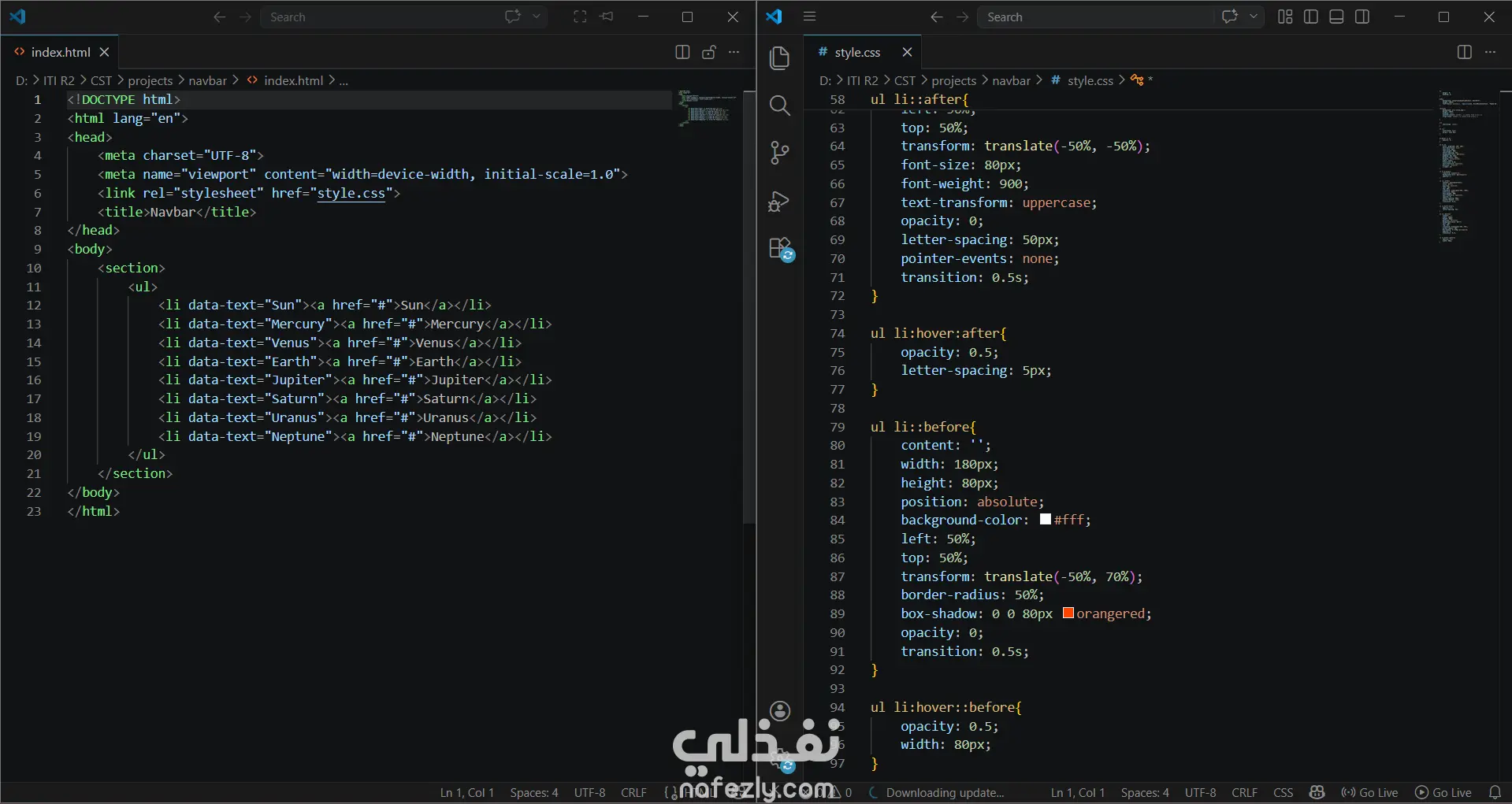1512x804 pixels.
Task: Open the Accounts menu in the activity bar
Action: coord(780,712)
